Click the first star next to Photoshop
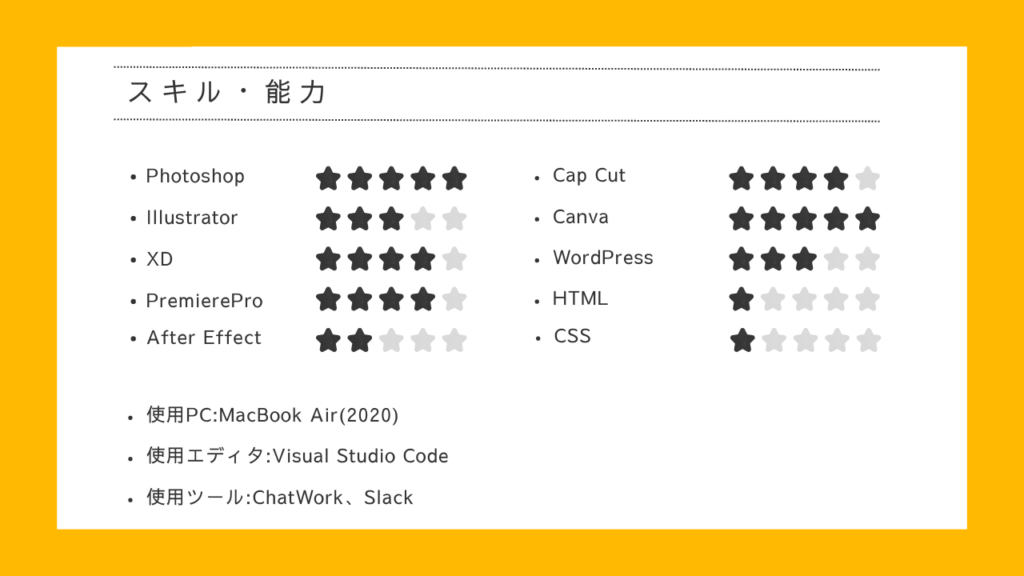This screenshot has height=576, width=1024. [328, 179]
